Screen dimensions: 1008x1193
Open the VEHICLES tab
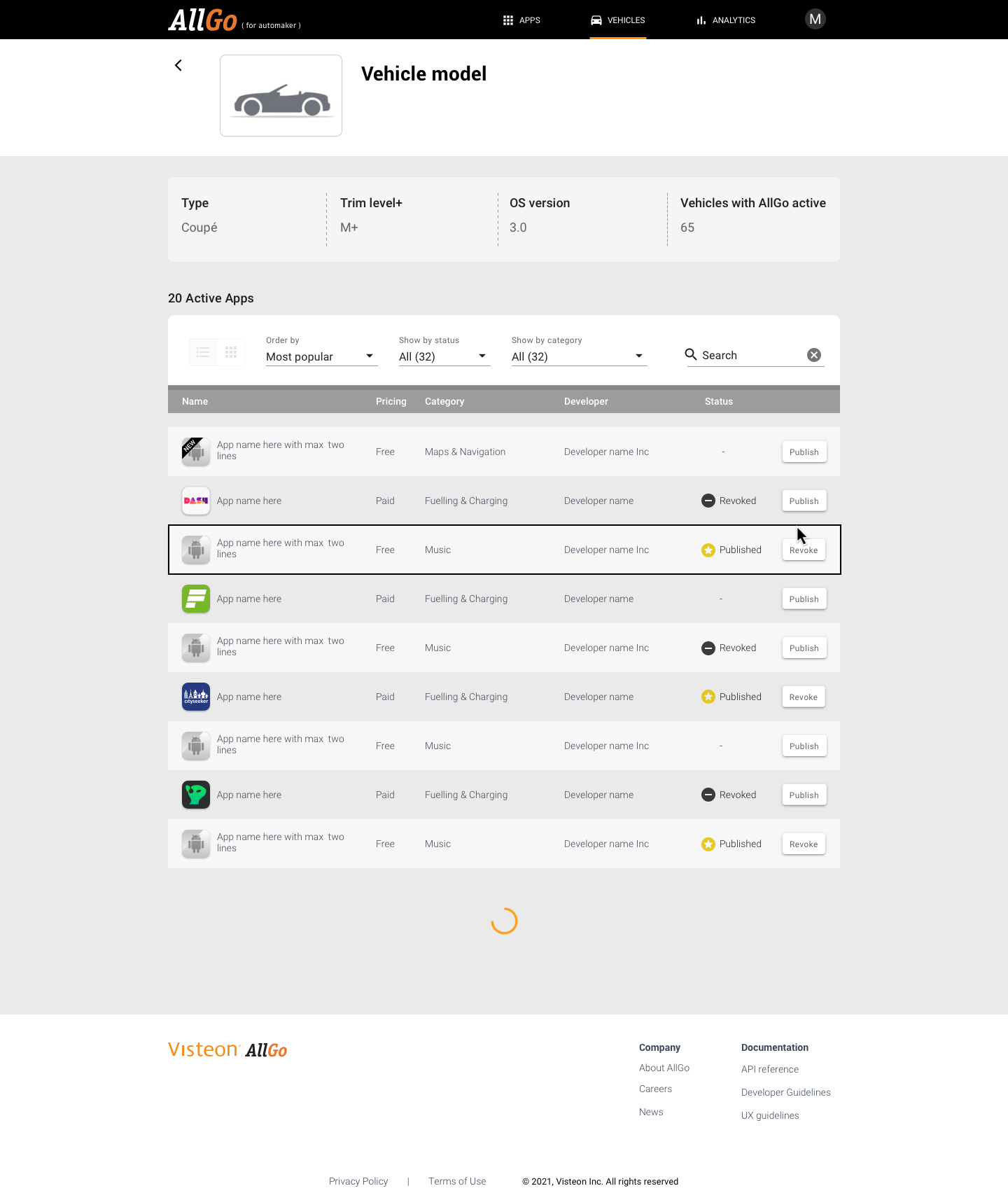(618, 20)
